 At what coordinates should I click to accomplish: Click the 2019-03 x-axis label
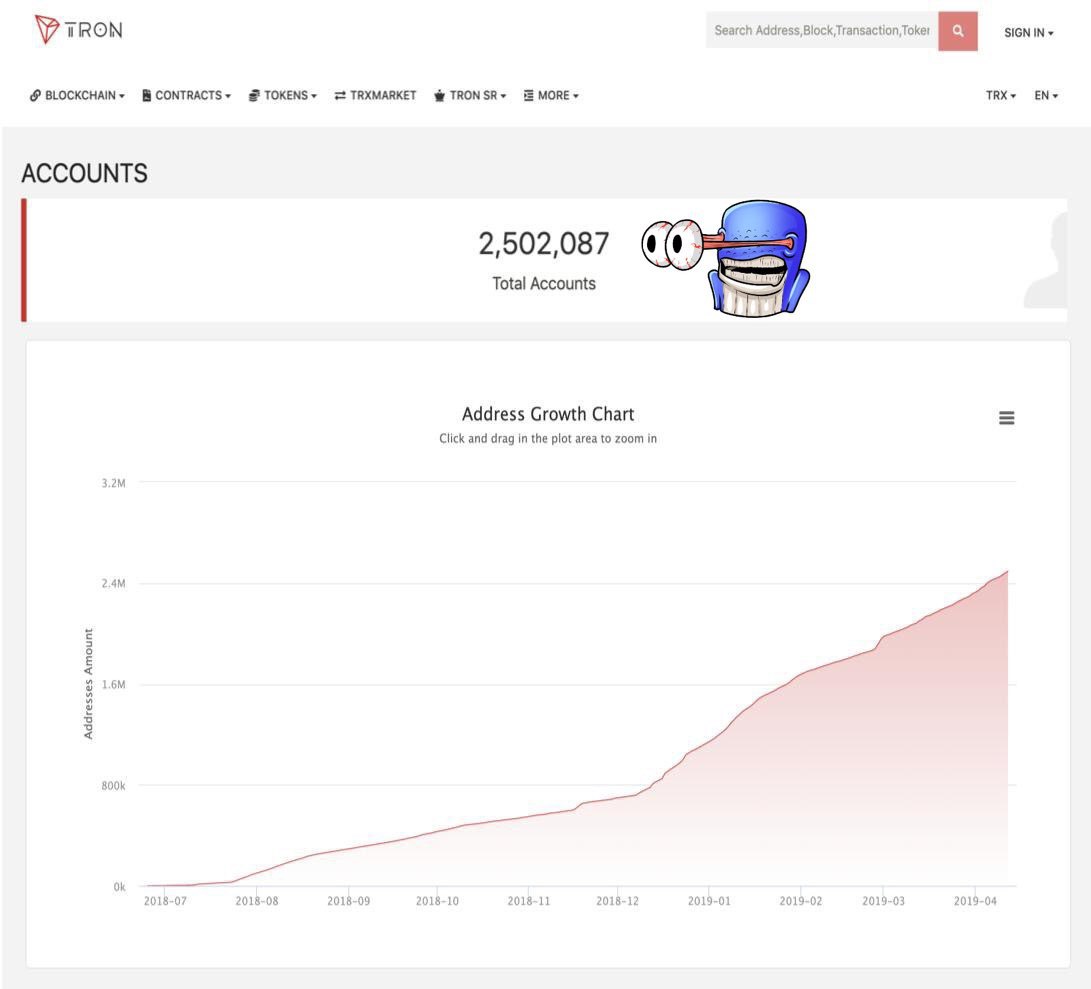pos(884,901)
